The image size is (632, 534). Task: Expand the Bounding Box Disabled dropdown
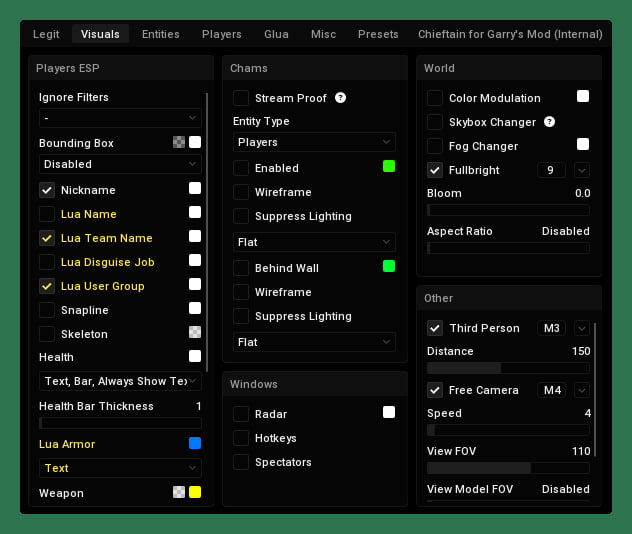(120, 164)
